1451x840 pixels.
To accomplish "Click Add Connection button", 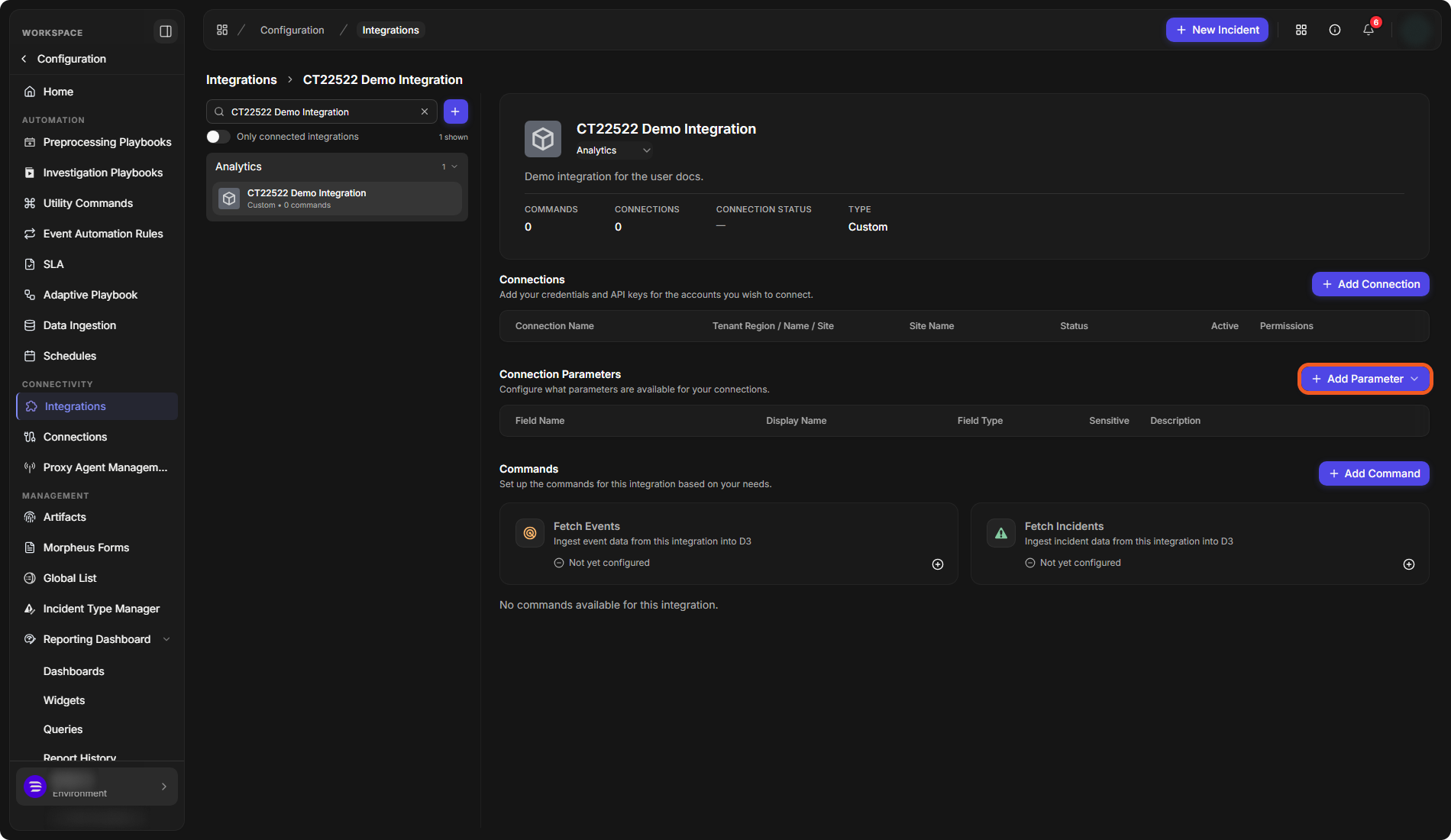I will coord(1371,284).
